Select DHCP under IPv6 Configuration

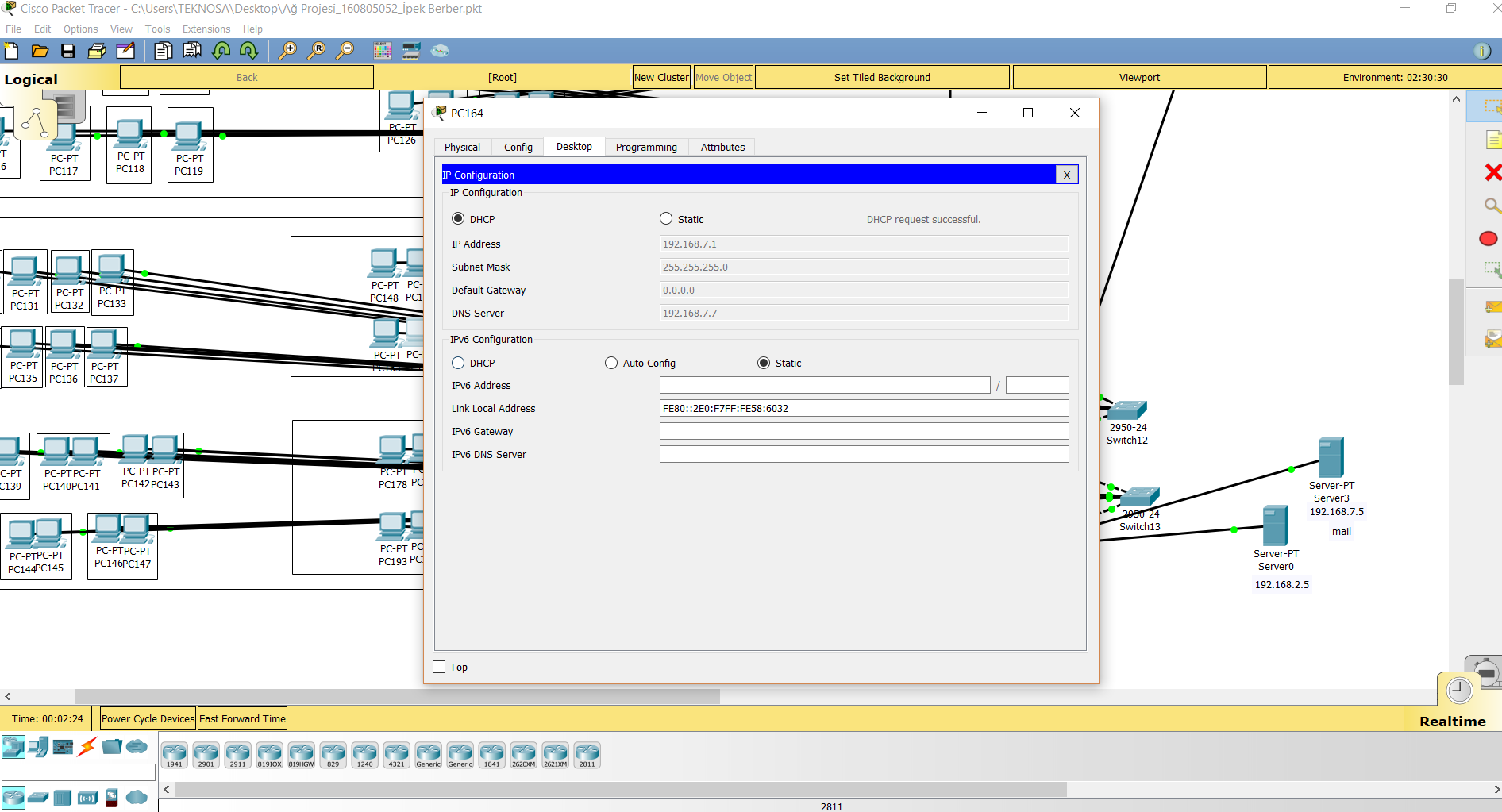tap(458, 363)
